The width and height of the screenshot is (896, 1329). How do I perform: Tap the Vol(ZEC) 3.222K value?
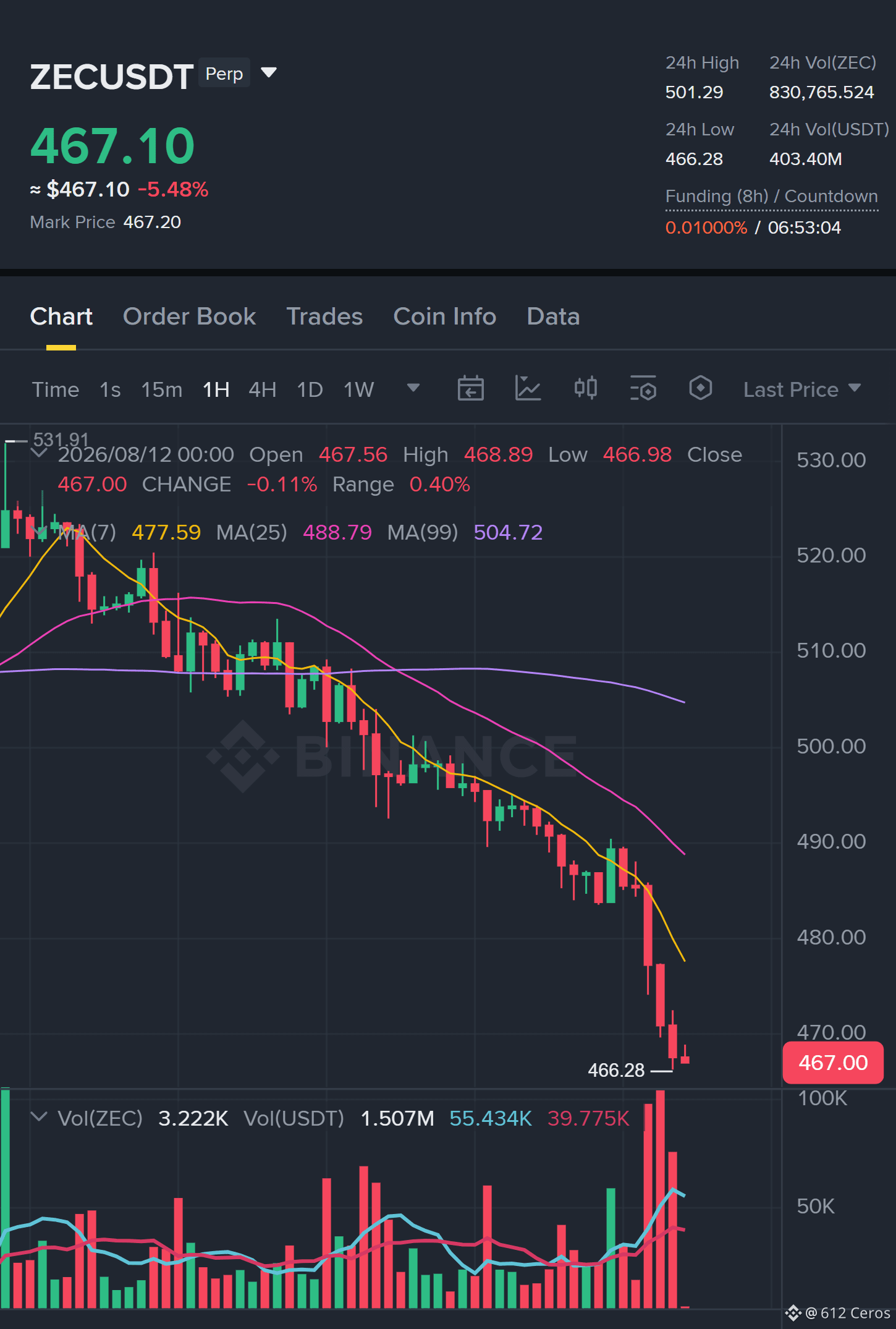coord(193,1118)
